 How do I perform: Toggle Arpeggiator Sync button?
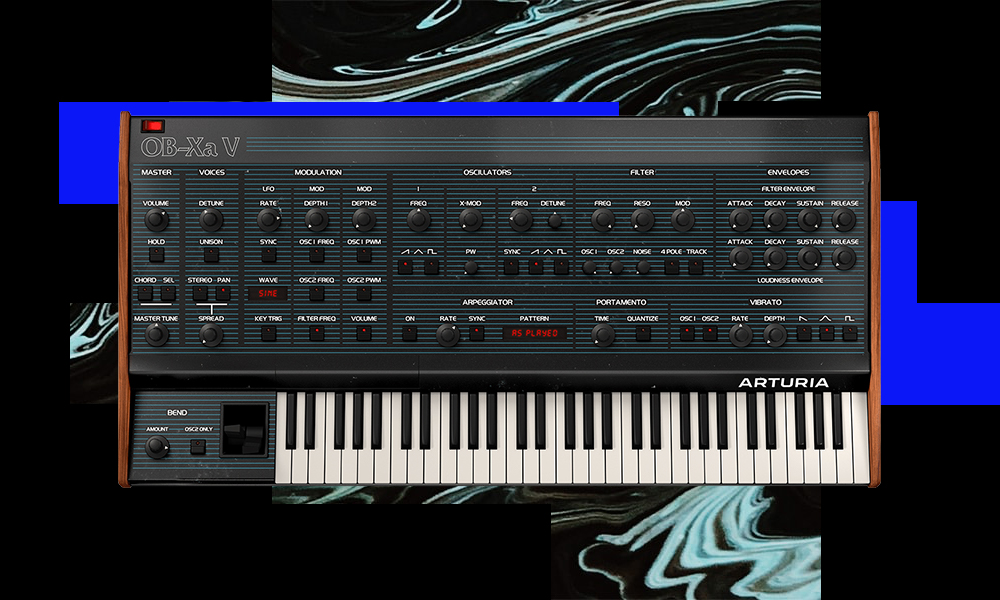pos(476,333)
